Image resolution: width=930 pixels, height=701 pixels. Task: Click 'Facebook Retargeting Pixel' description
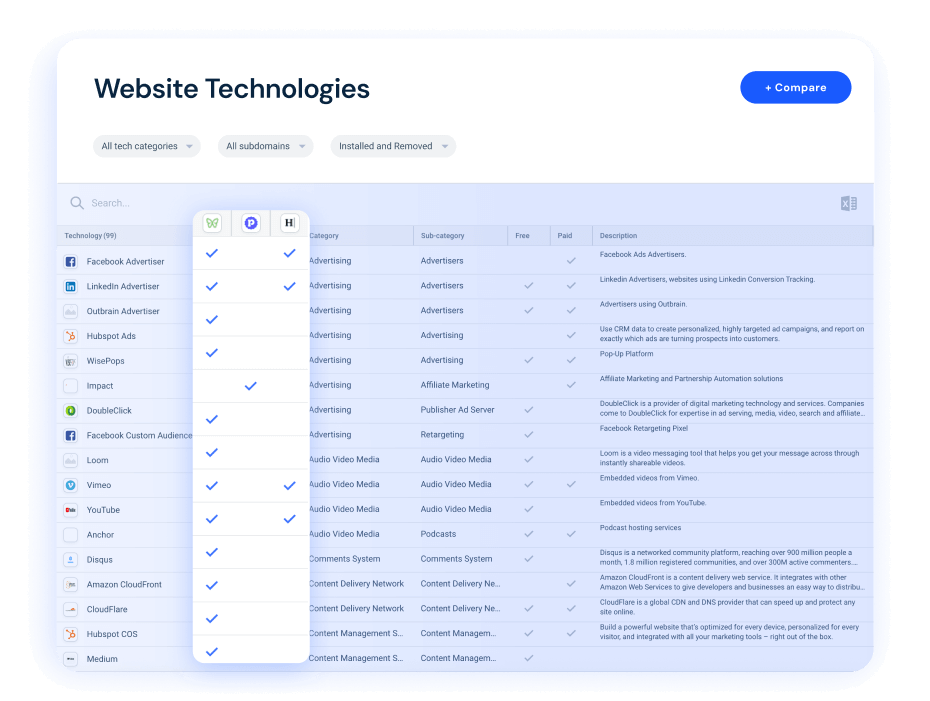coord(644,428)
